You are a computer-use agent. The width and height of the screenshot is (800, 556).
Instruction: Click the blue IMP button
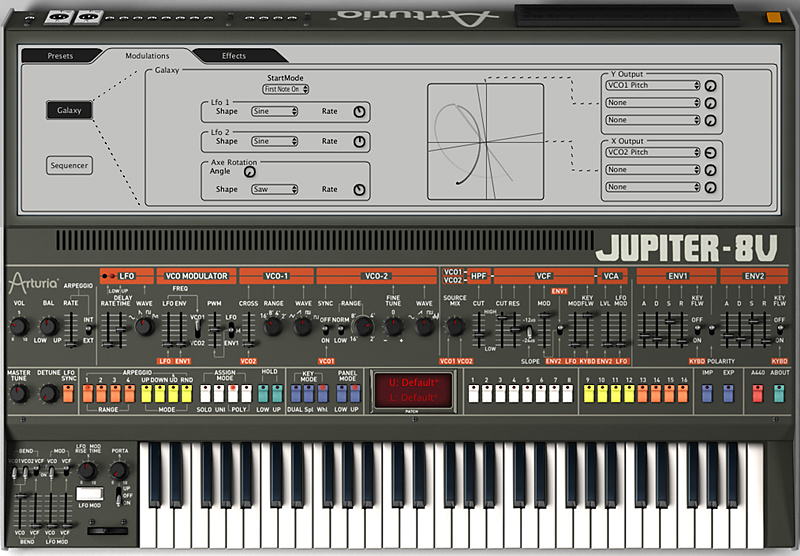[x=707, y=393]
